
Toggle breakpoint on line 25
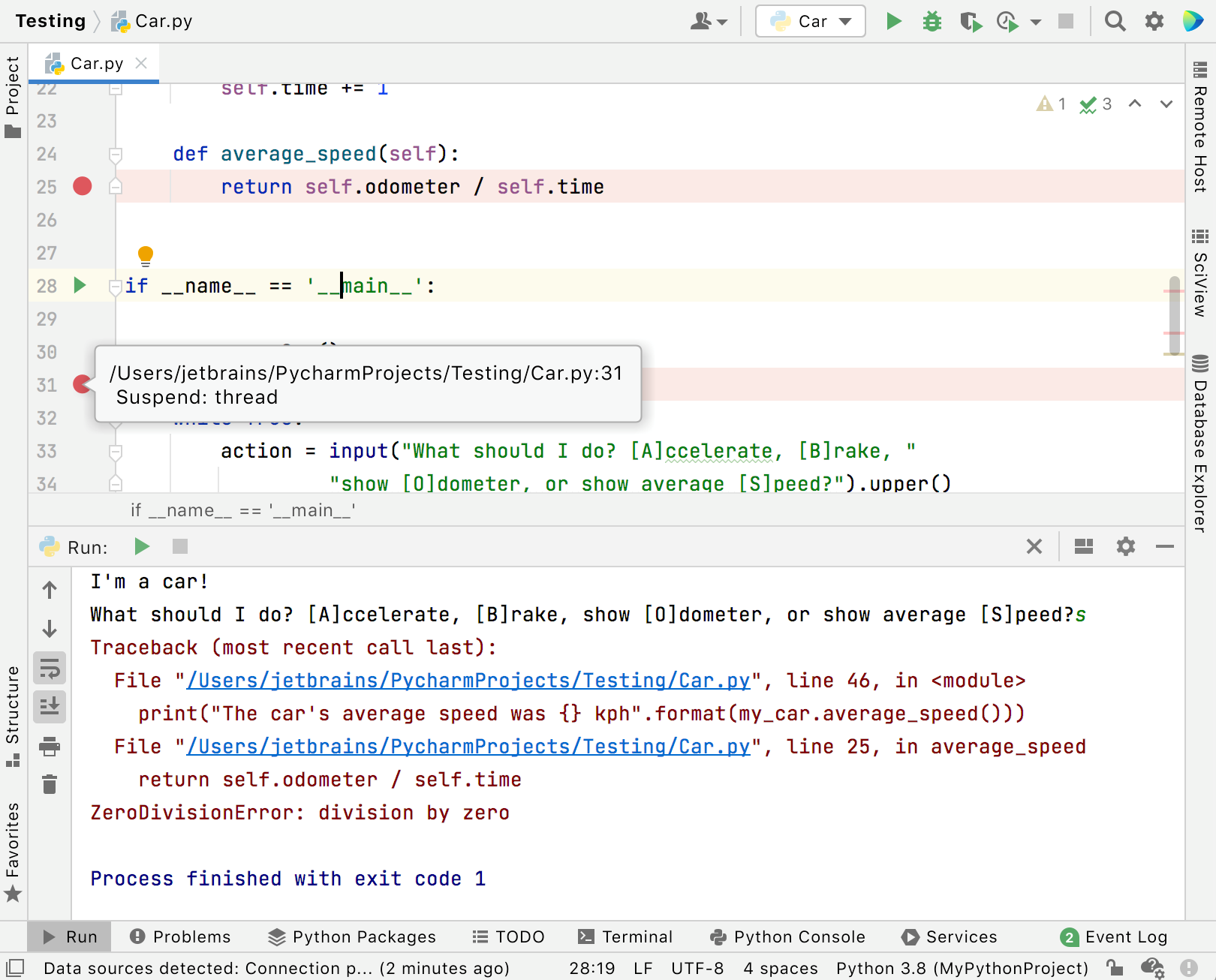tap(82, 187)
